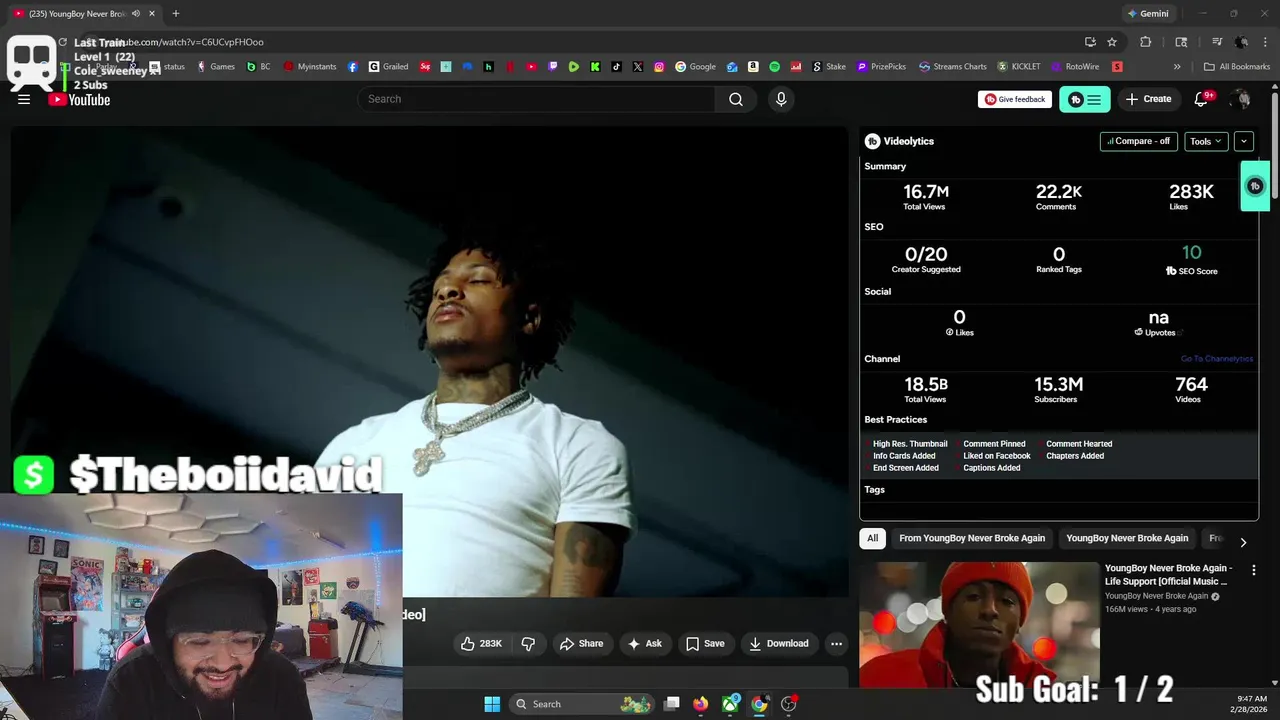Follow Go To Channelytics link
Screen dimensions: 1280x720
(x=1216, y=359)
